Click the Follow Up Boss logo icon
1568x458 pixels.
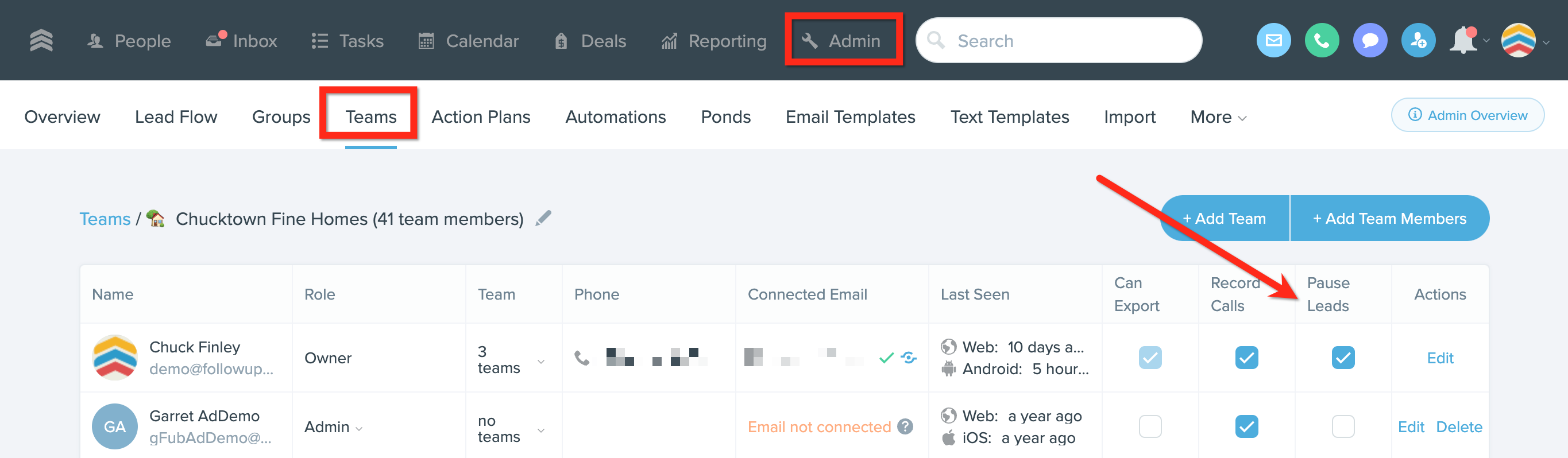coord(41,41)
